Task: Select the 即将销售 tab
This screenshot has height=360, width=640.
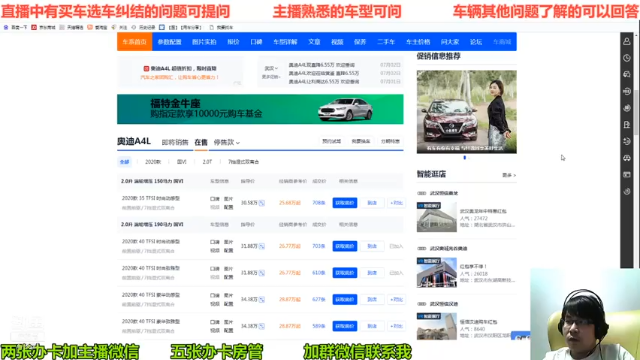Action: coord(175,142)
